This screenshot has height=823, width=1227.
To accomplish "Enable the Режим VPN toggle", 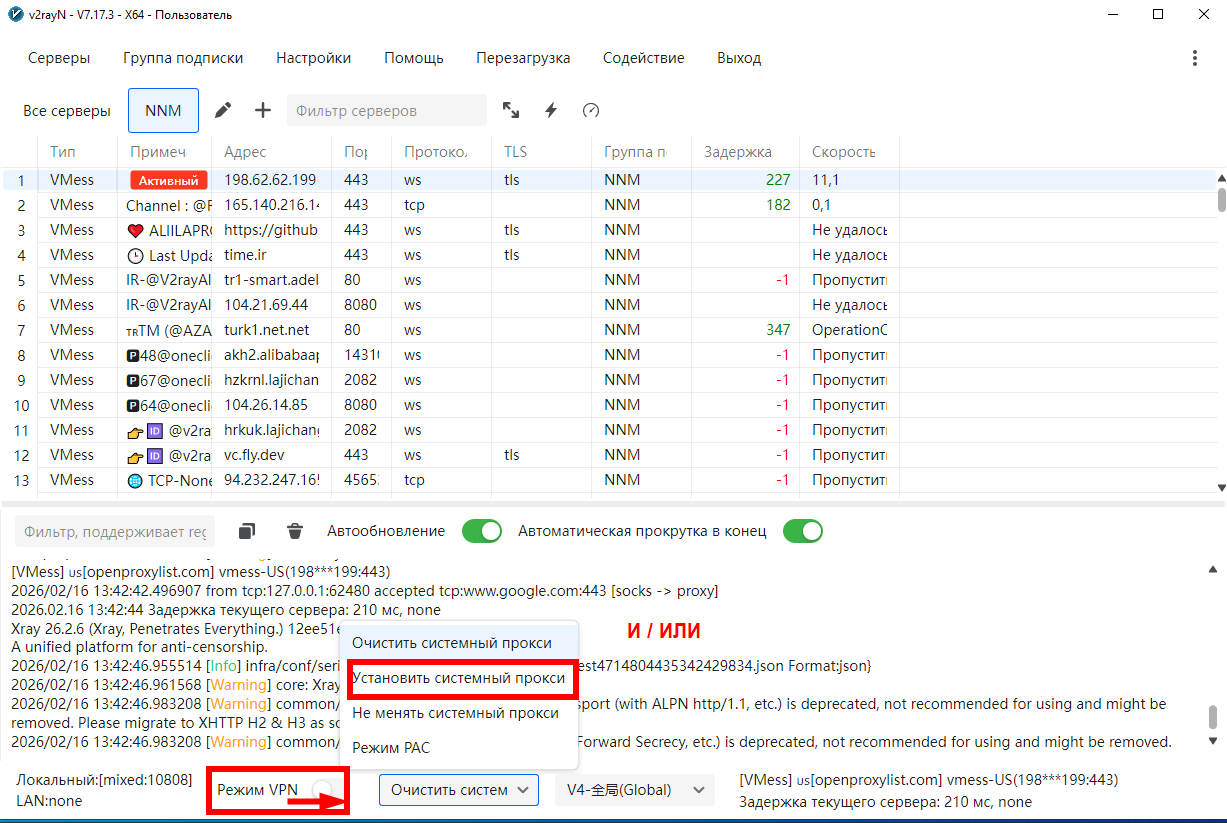I will tap(323, 790).
